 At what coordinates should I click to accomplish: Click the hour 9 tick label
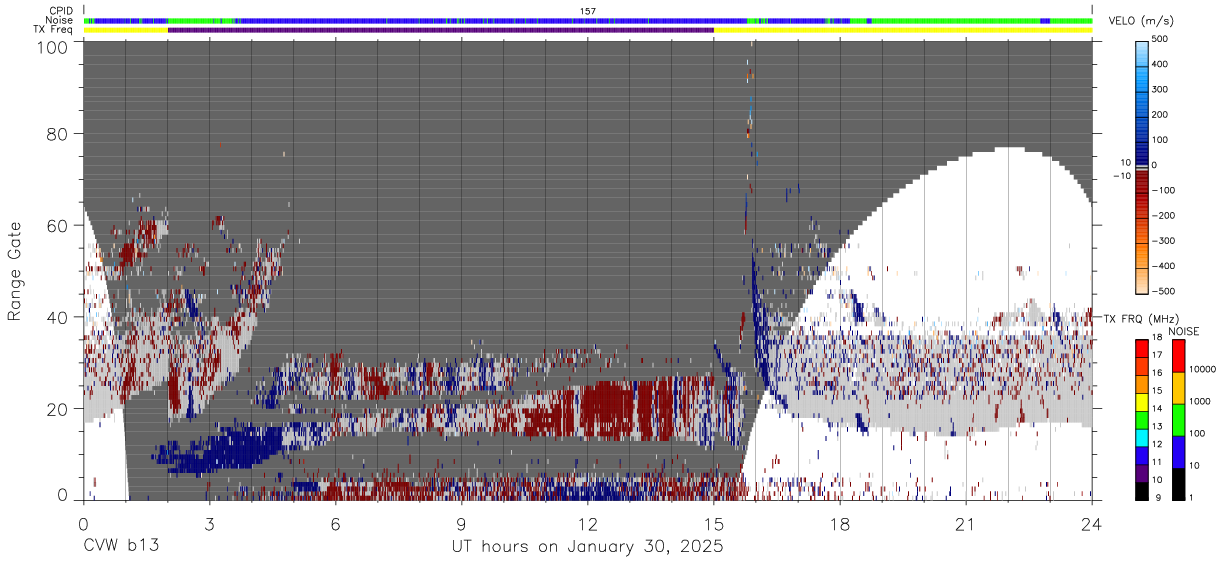click(461, 523)
